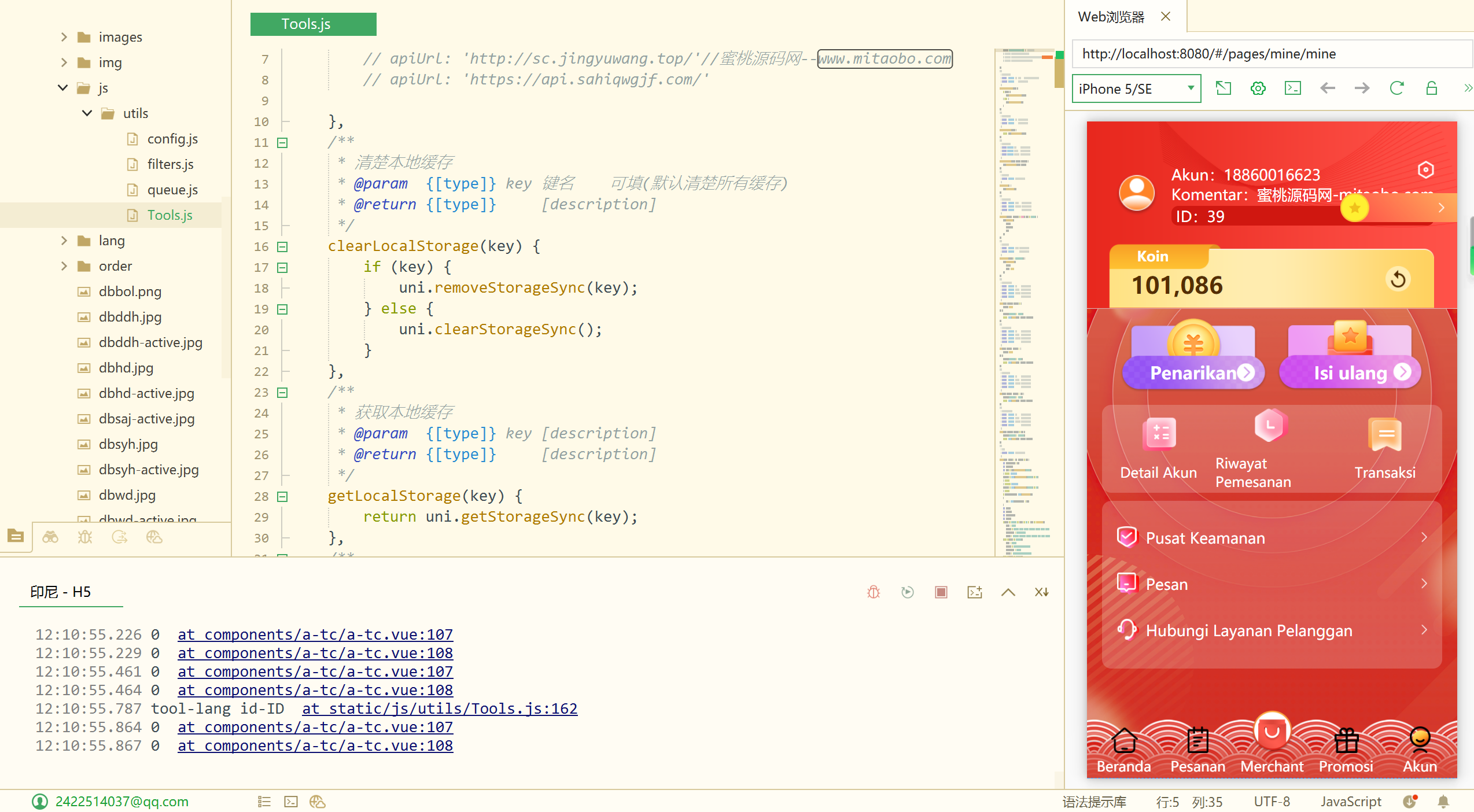Click the browser settings gear icon
The height and width of the screenshot is (812, 1474).
click(1258, 88)
